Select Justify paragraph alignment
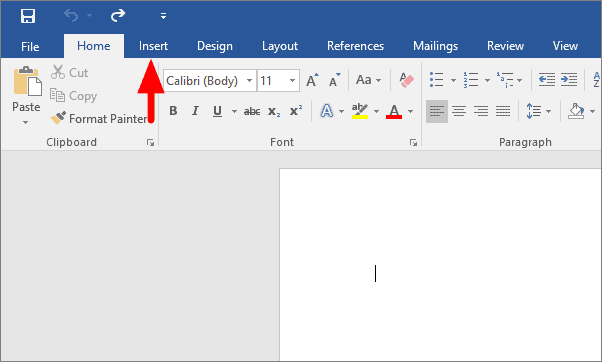The width and height of the screenshot is (602, 362). point(503,111)
